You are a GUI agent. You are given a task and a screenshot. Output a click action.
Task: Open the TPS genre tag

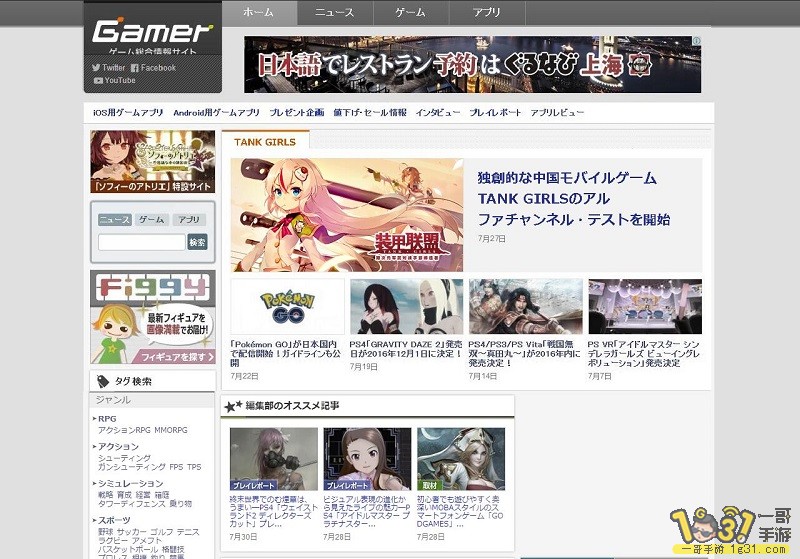[194, 467]
